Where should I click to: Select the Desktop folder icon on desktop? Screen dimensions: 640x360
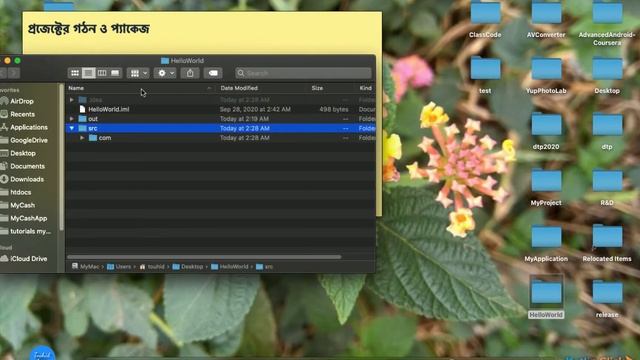click(607, 75)
